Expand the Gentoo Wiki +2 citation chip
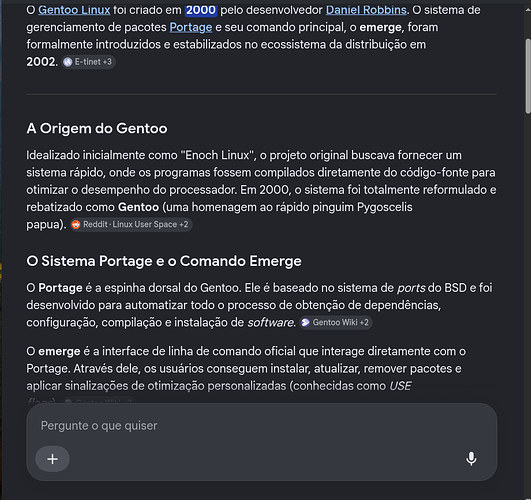Image resolution: width=531 pixels, height=500 pixels. pyautogui.click(x=336, y=322)
